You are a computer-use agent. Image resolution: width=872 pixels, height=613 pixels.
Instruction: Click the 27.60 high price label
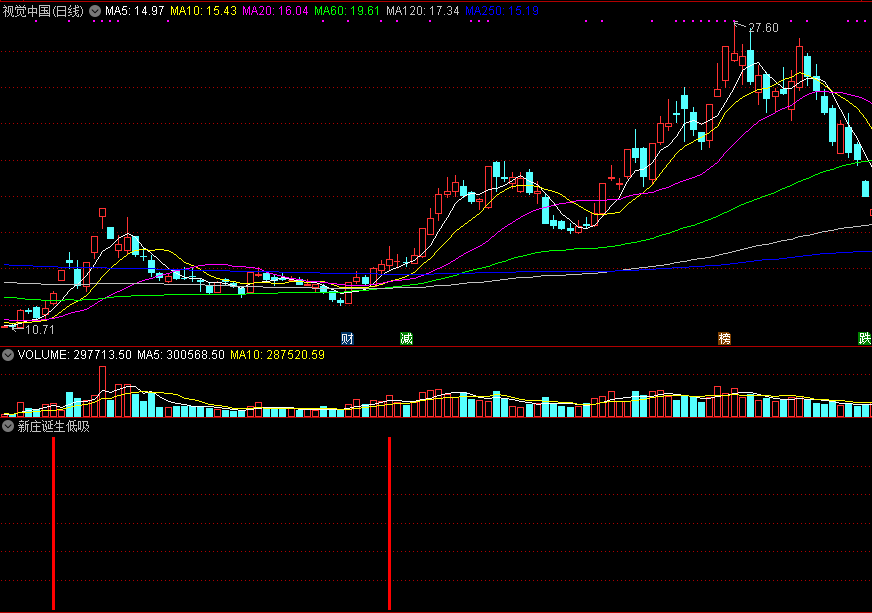[x=763, y=28]
